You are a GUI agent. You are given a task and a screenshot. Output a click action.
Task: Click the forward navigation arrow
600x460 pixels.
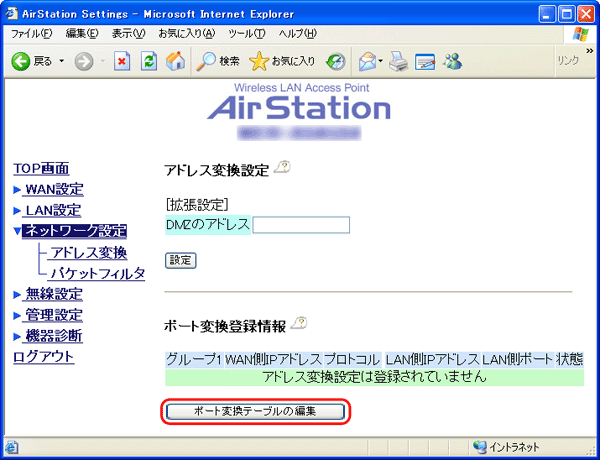(x=84, y=61)
